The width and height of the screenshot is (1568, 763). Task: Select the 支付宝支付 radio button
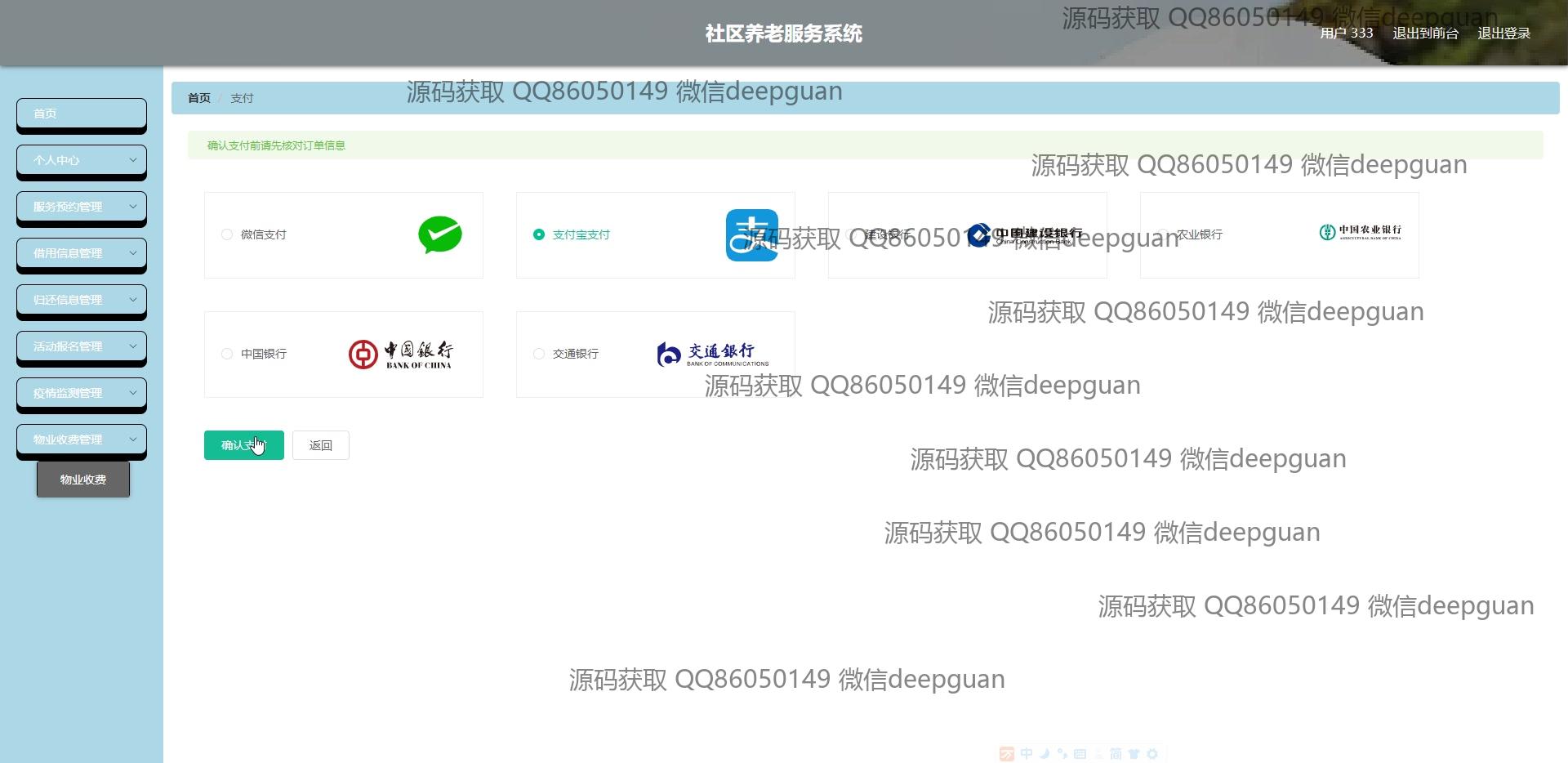click(539, 235)
